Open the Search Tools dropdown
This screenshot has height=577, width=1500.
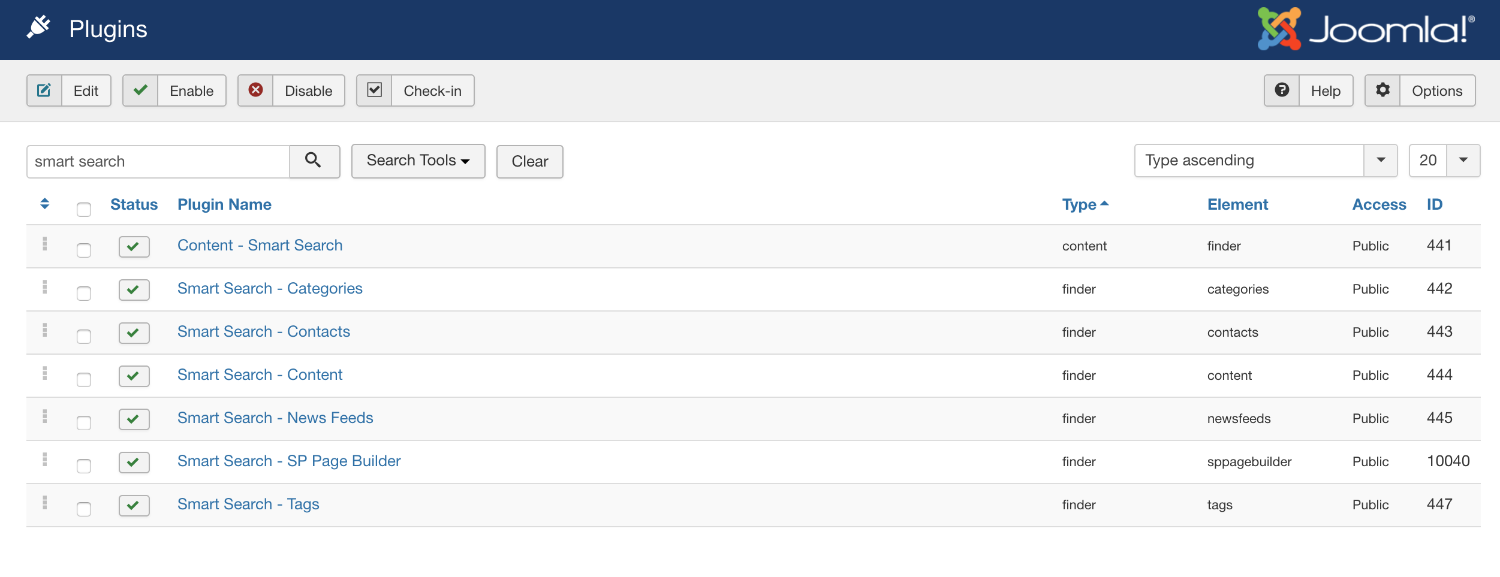(418, 160)
